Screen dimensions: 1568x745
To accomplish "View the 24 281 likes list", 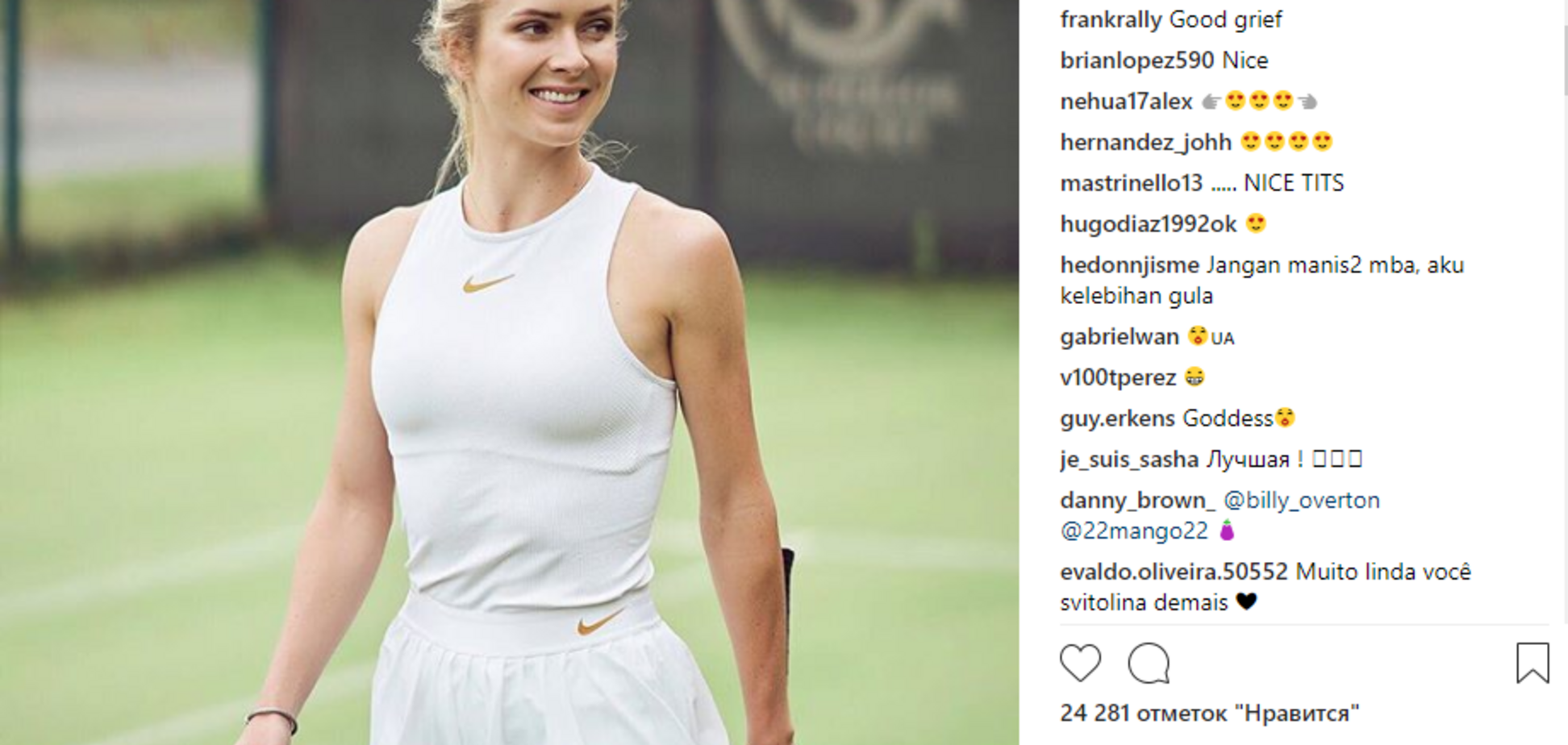I will click(x=1209, y=714).
